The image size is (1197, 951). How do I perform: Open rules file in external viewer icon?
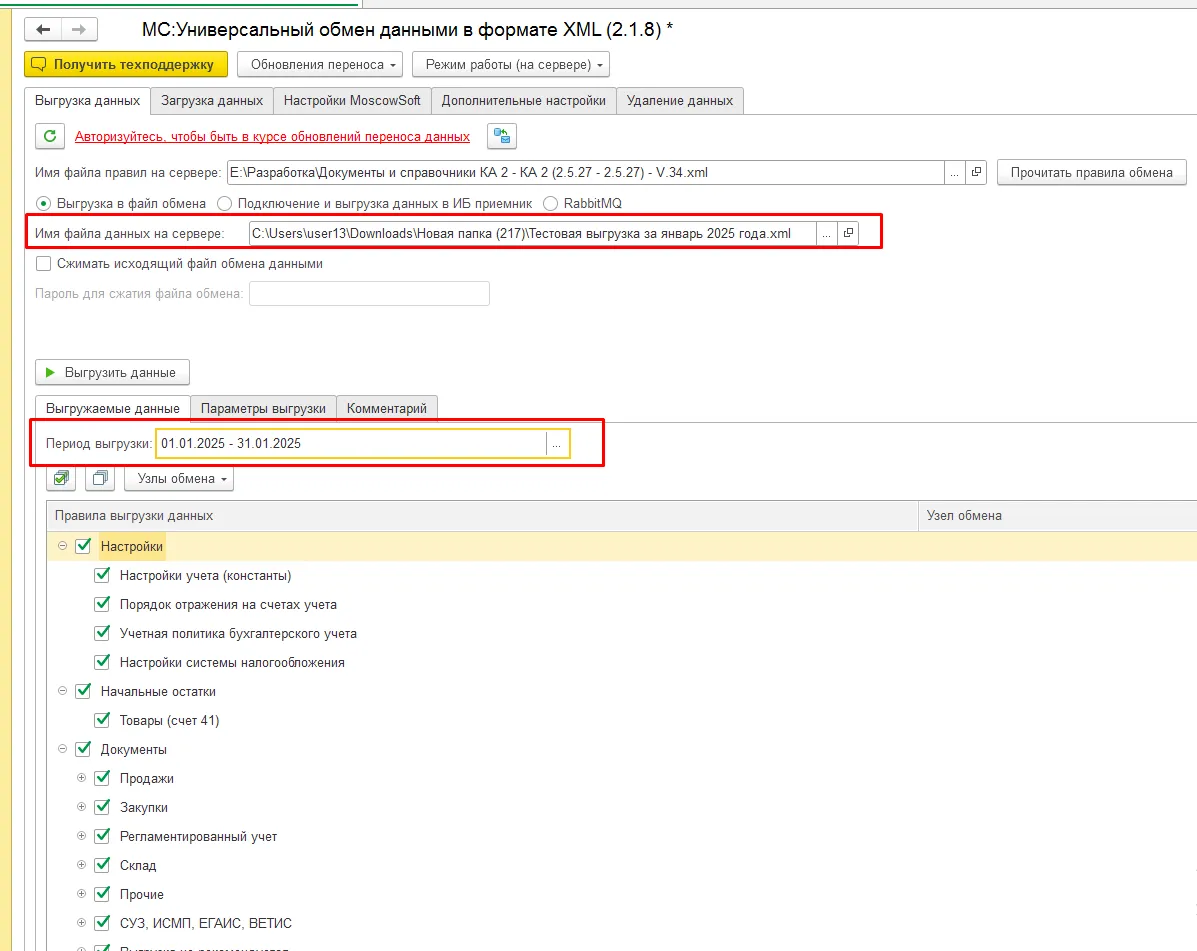976,172
